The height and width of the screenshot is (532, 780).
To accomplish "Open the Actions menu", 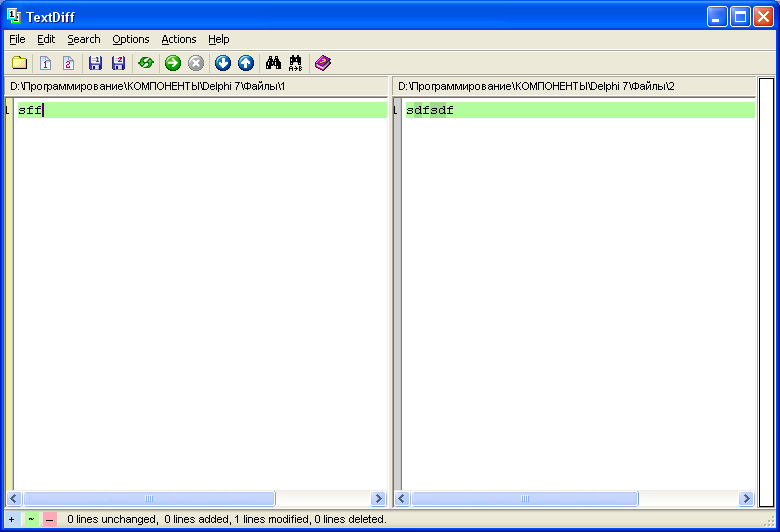I will coord(179,39).
